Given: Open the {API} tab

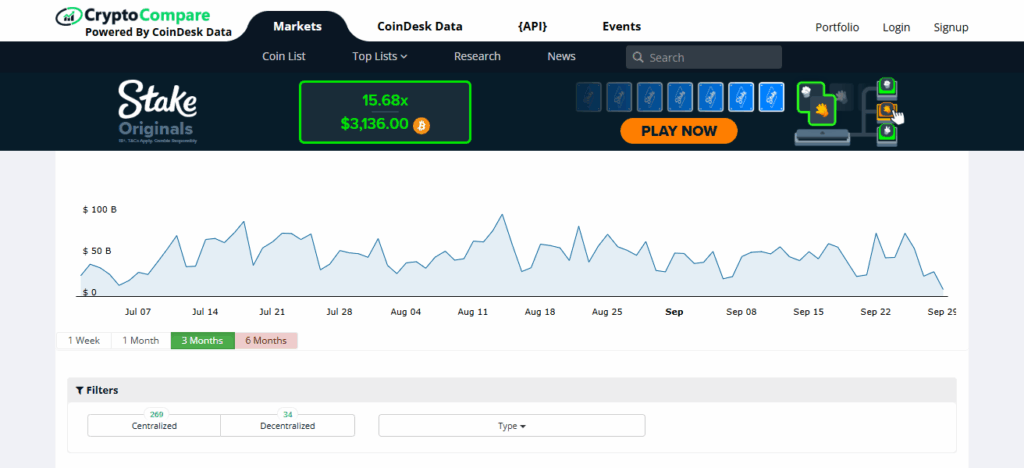Looking at the screenshot, I should click(532, 27).
